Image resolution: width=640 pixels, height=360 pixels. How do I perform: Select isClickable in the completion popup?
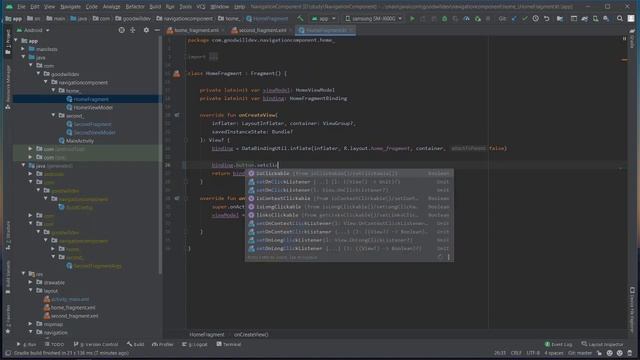[x=349, y=173]
